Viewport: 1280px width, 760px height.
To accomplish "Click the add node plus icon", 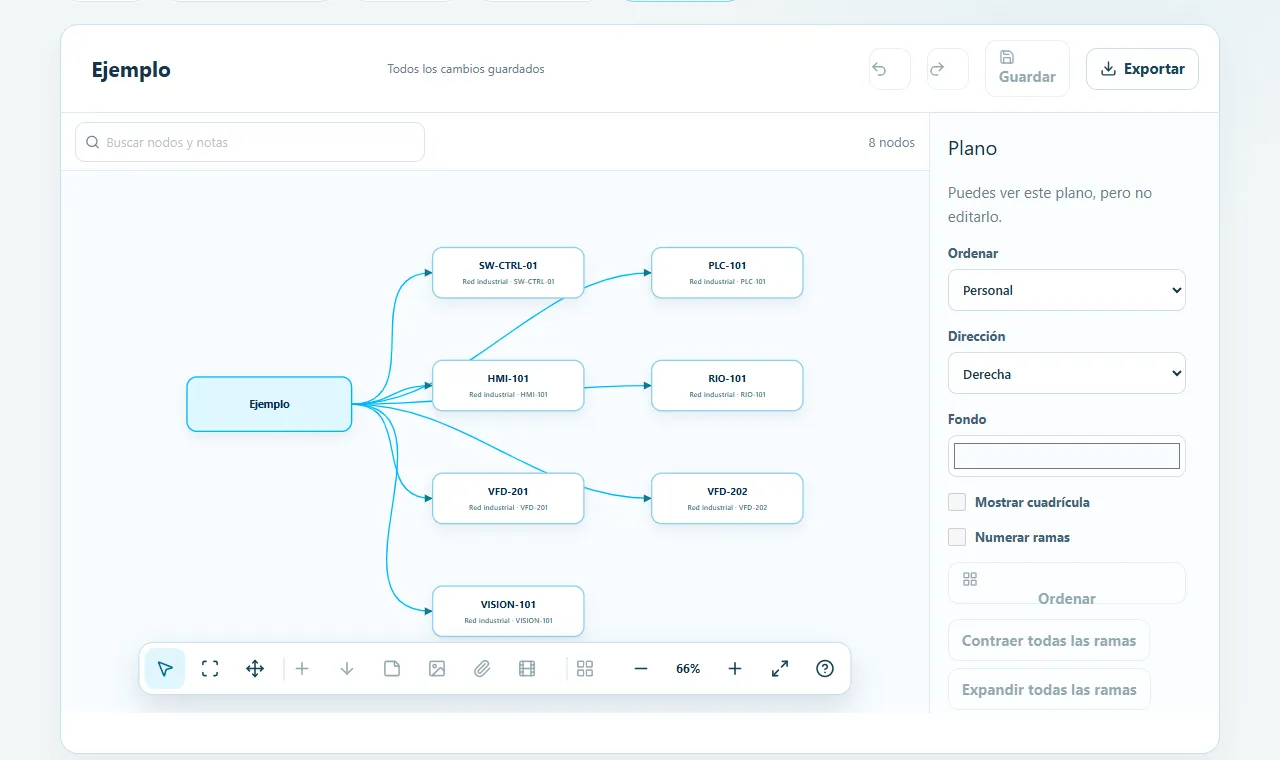I will pos(302,669).
